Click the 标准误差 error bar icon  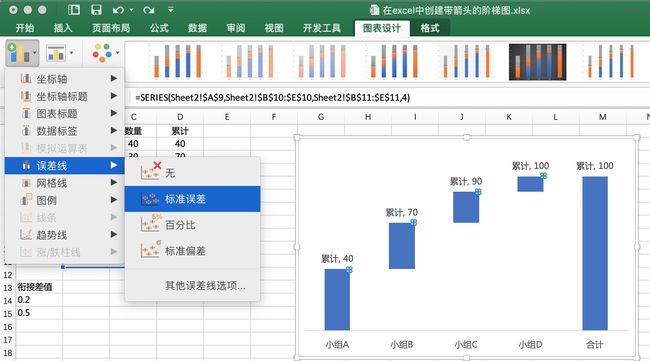150,199
